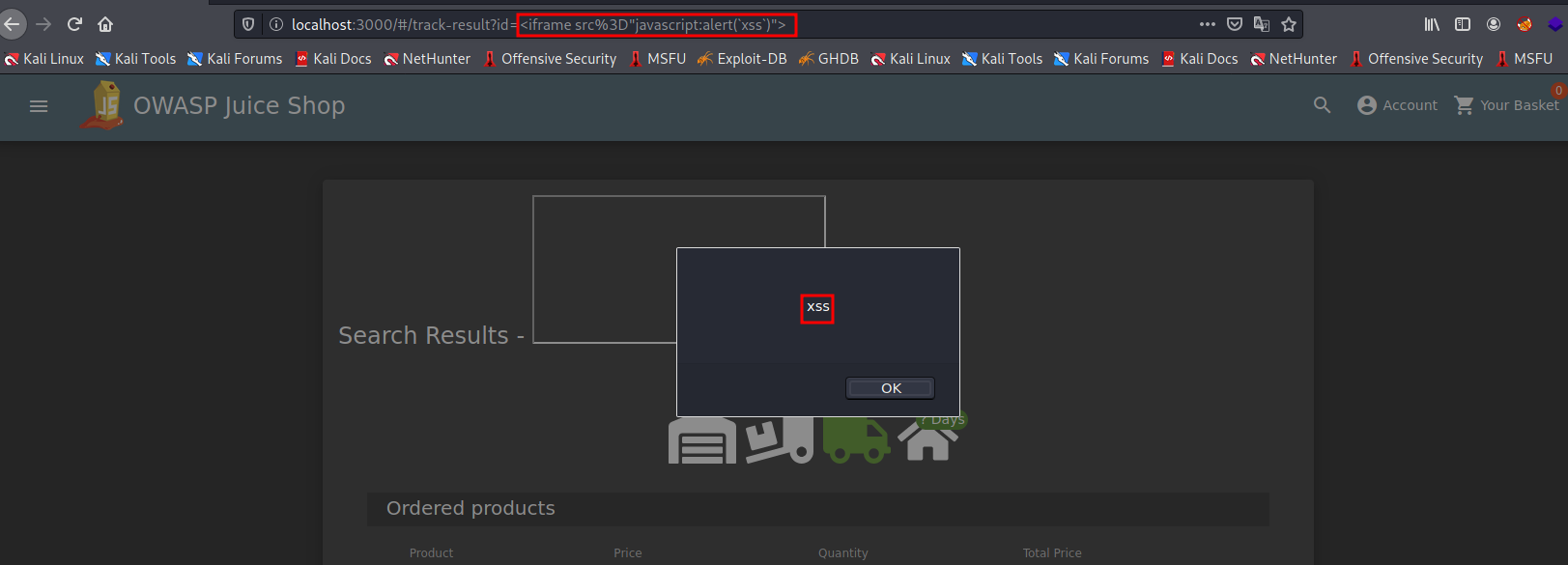
Task: Open the GHDB bookmark
Action: (829, 59)
